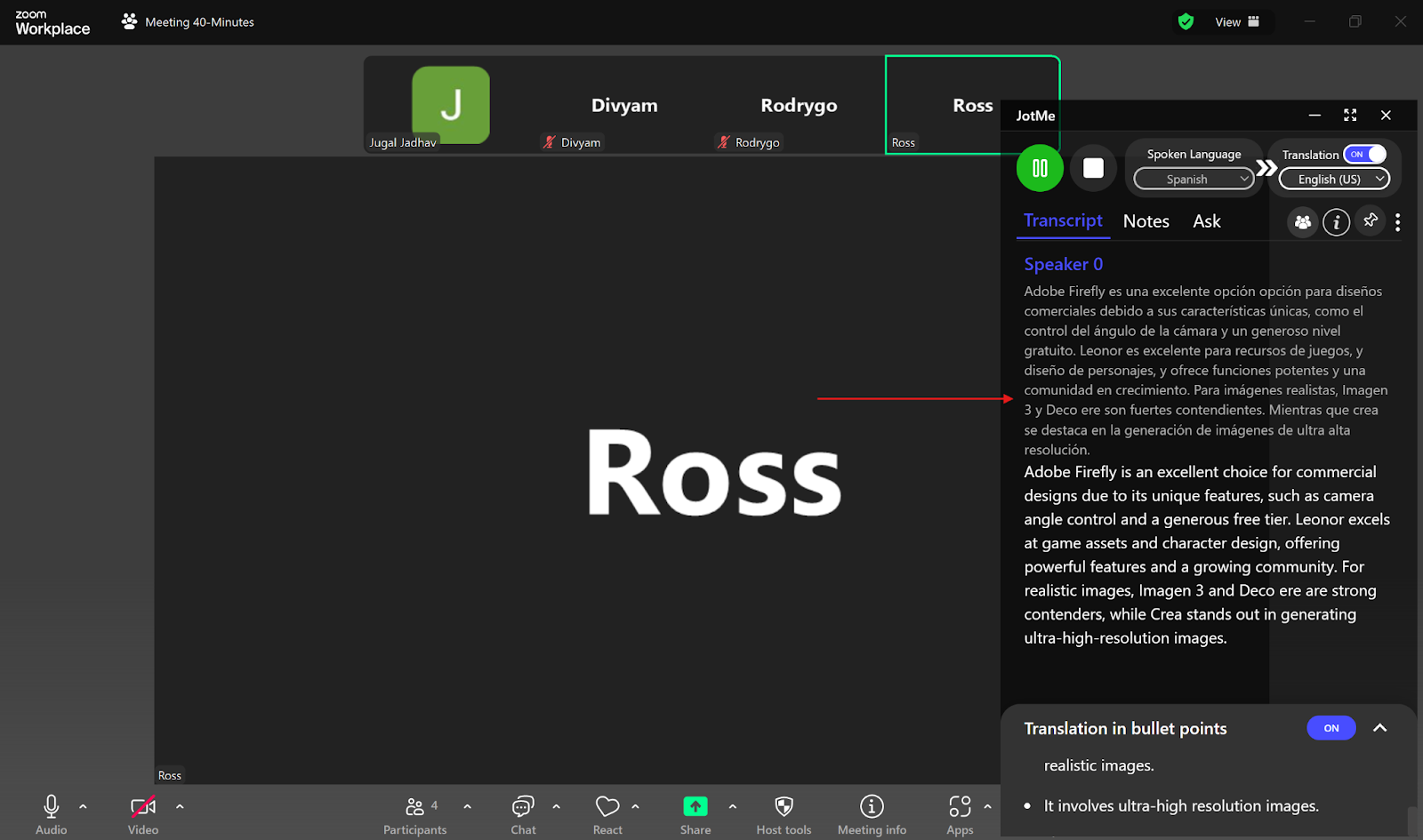
Task: Click the Spanish transcript paragraph
Action: pyautogui.click(x=1206, y=370)
